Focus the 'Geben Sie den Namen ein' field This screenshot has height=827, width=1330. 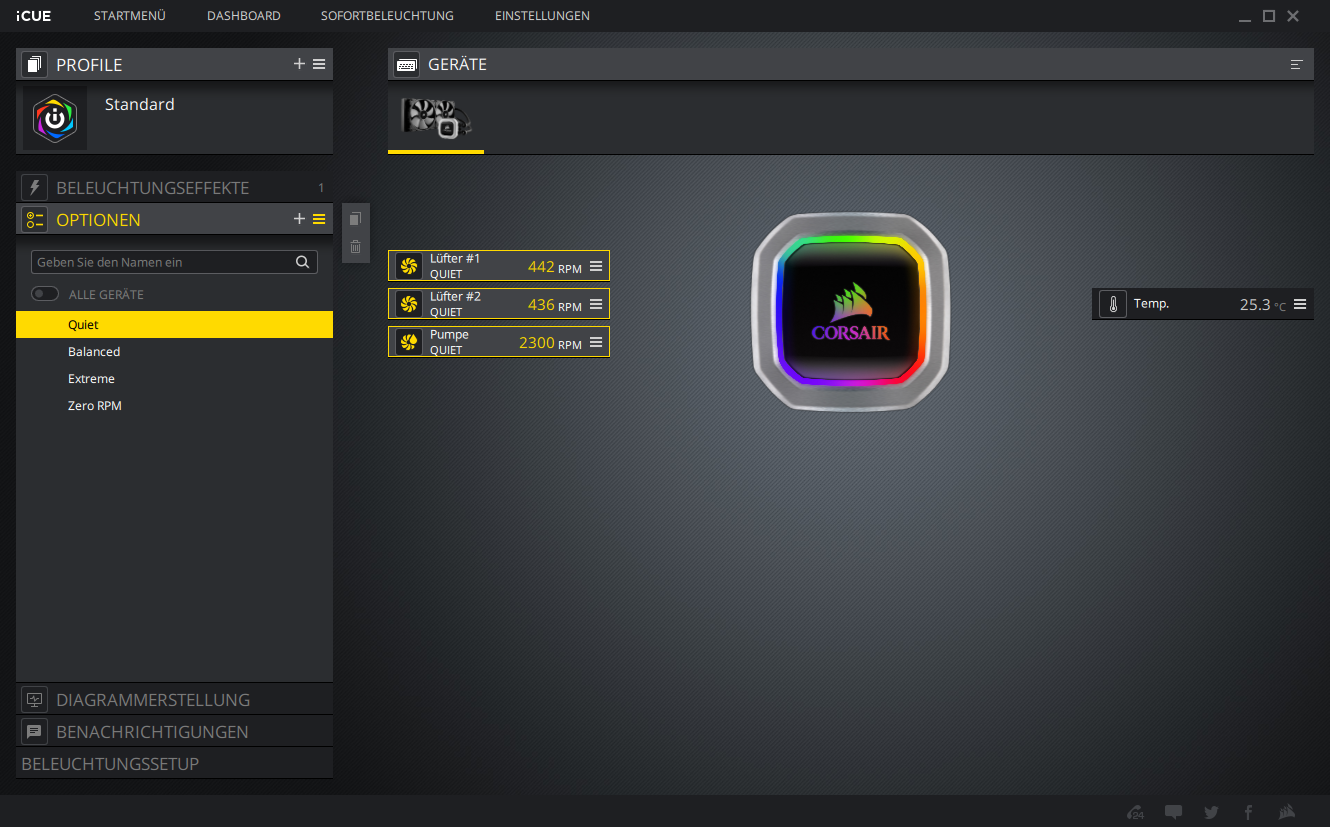[174, 262]
